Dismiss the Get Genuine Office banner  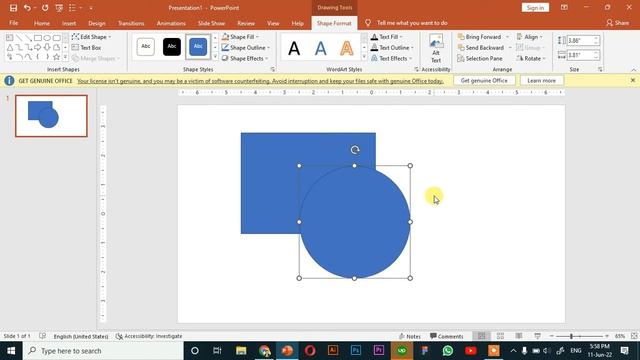click(x=633, y=80)
